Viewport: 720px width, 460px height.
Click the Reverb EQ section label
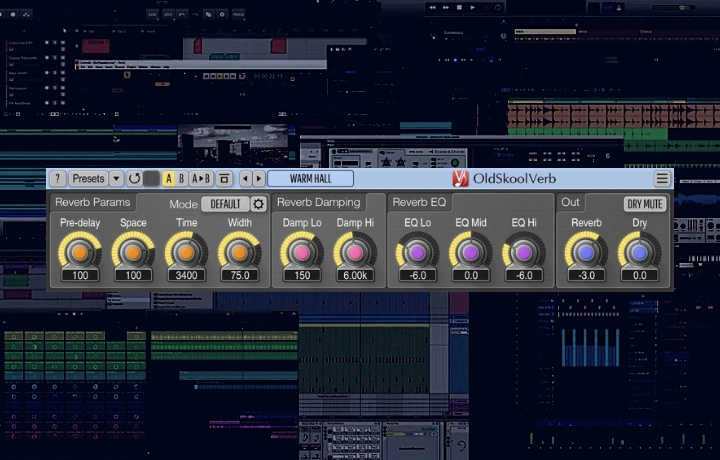click(x=419, y=202)
